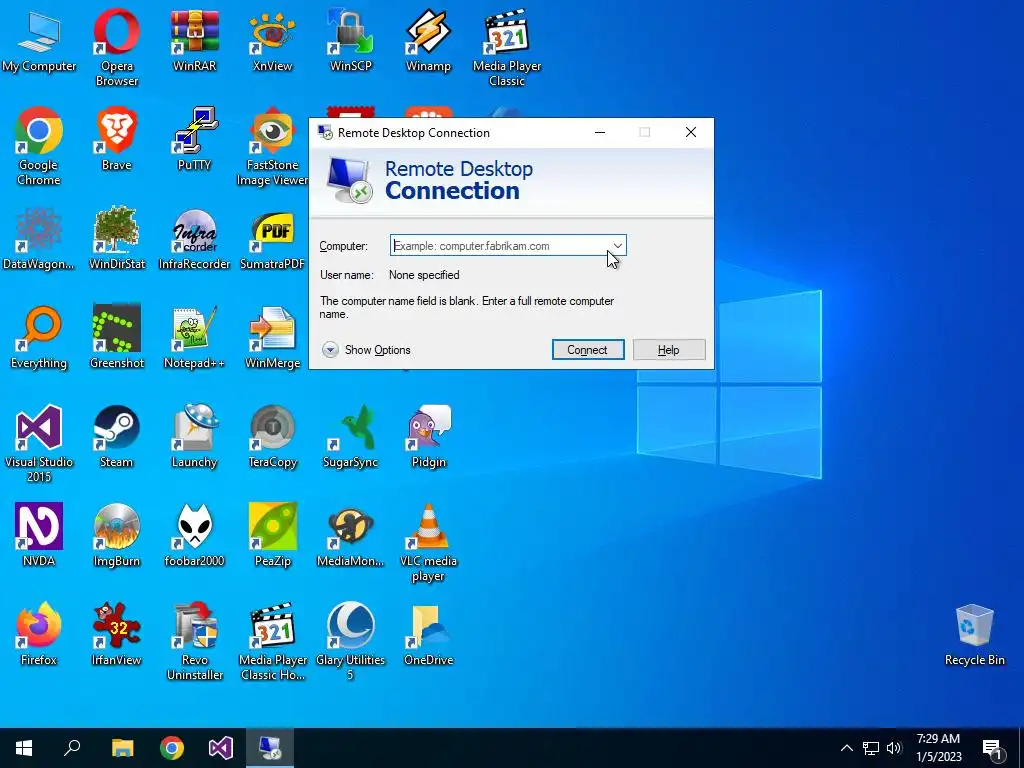Image resolution: width=1024 pixels, height=768 pixels.
Task: Launch Firefox from the desktop
Action: pos(39,635)
